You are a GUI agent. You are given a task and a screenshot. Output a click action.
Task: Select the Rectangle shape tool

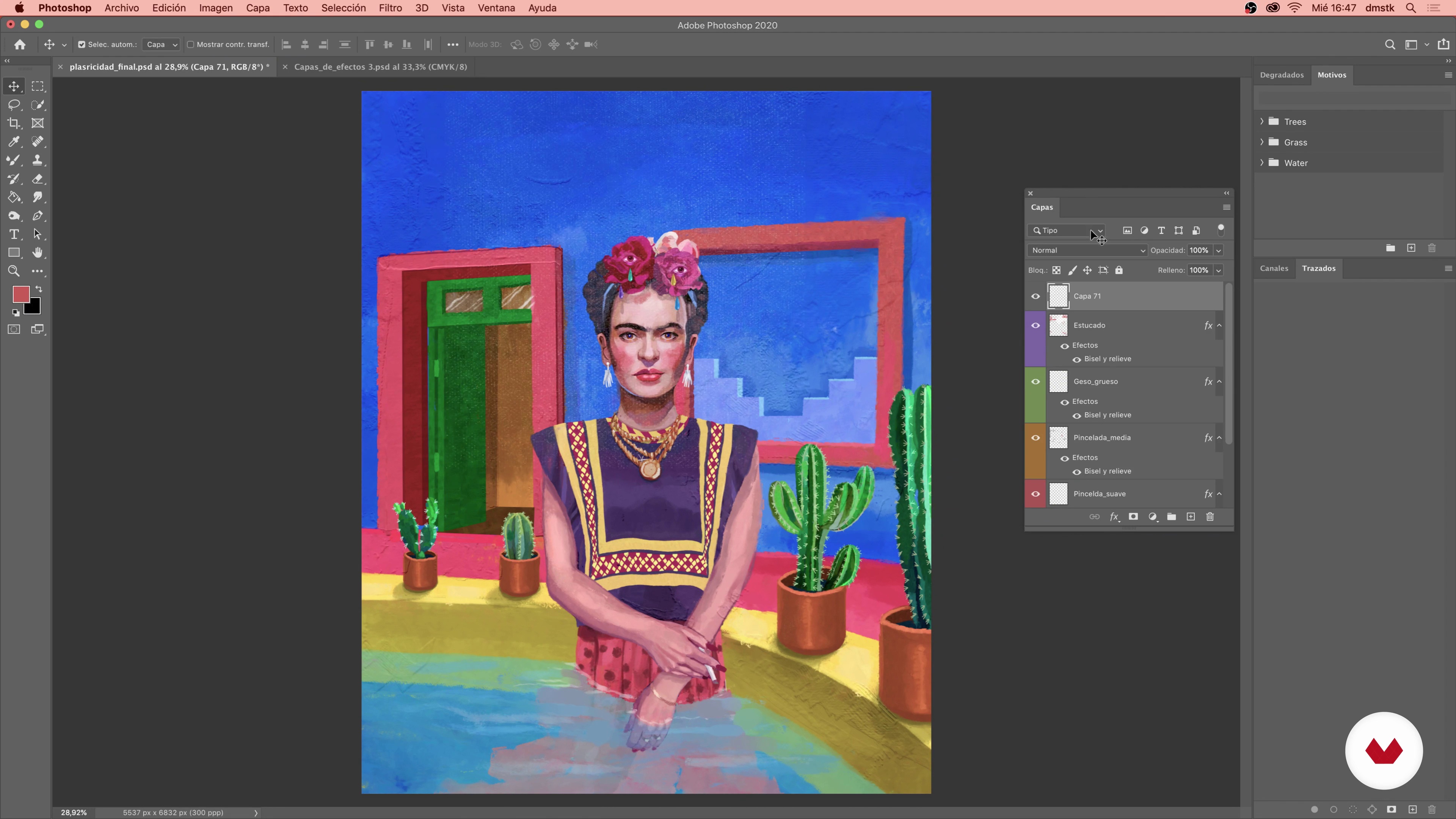pos(14,253)
